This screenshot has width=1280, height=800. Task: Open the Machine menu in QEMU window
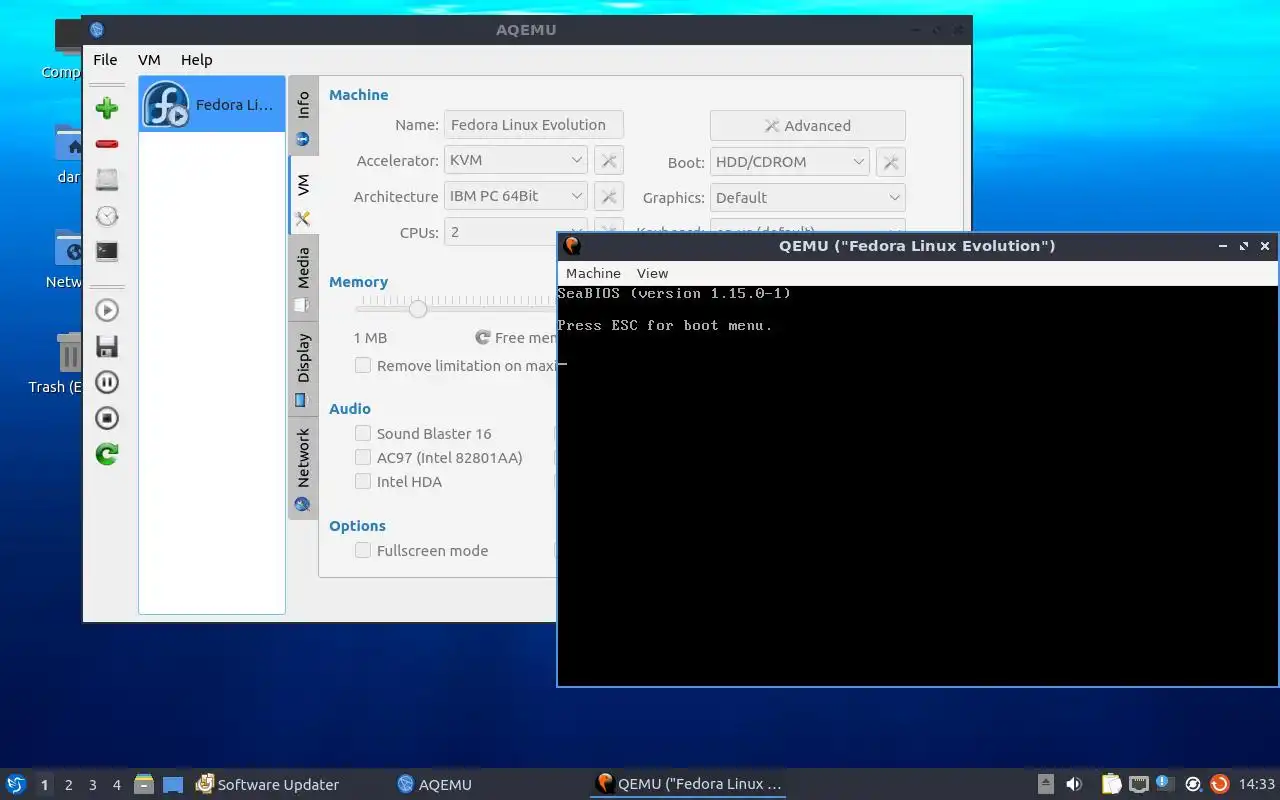593,273
